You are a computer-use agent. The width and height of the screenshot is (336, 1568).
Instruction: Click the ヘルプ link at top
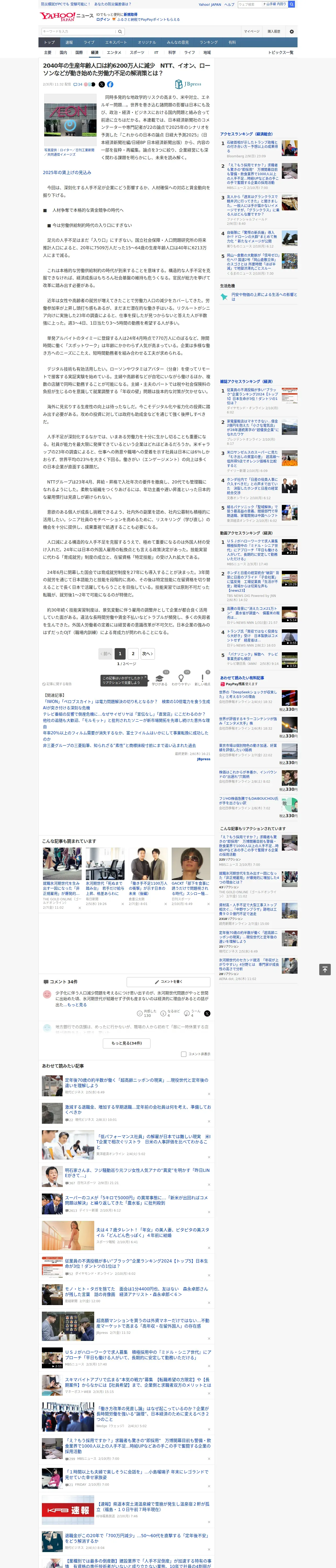click(229, 4)
